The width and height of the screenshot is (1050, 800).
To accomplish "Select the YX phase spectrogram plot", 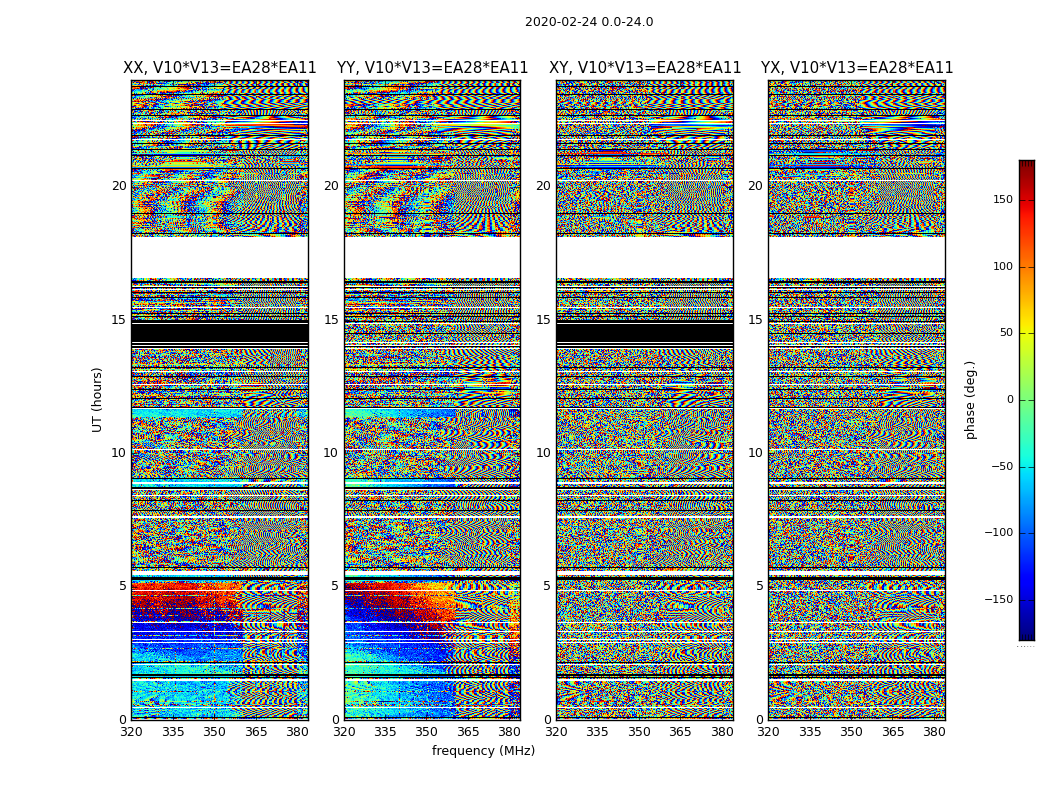I will pos(857,400).
